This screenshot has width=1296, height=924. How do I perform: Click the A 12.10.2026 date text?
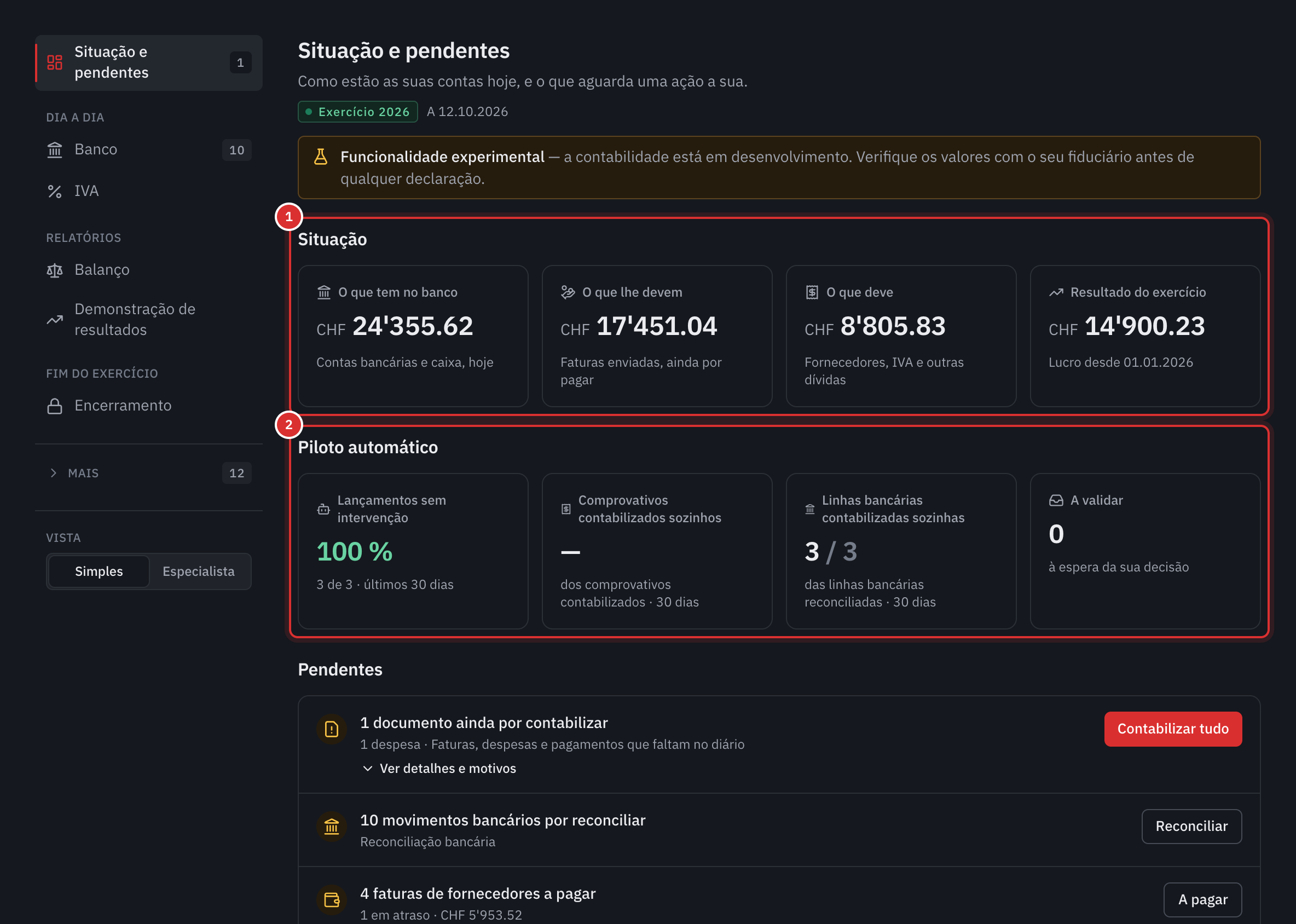click(467, 112)
